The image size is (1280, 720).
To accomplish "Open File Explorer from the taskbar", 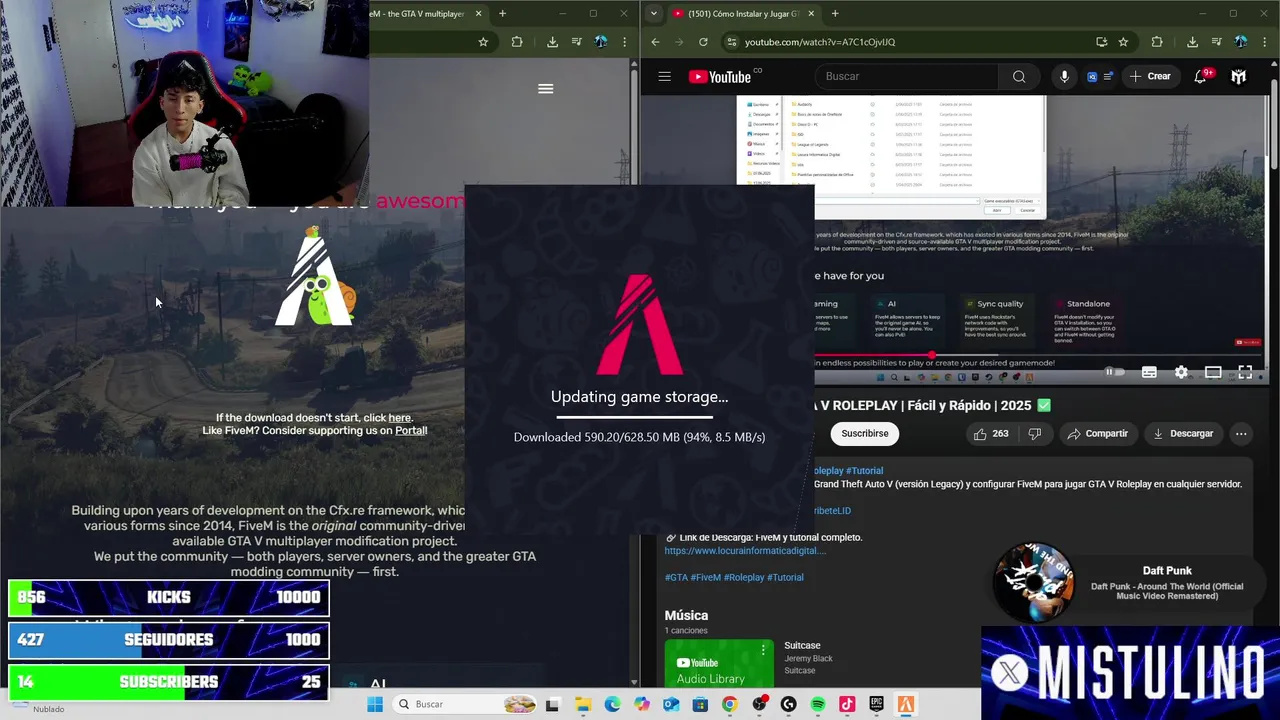I will click(x=583, y=704).
